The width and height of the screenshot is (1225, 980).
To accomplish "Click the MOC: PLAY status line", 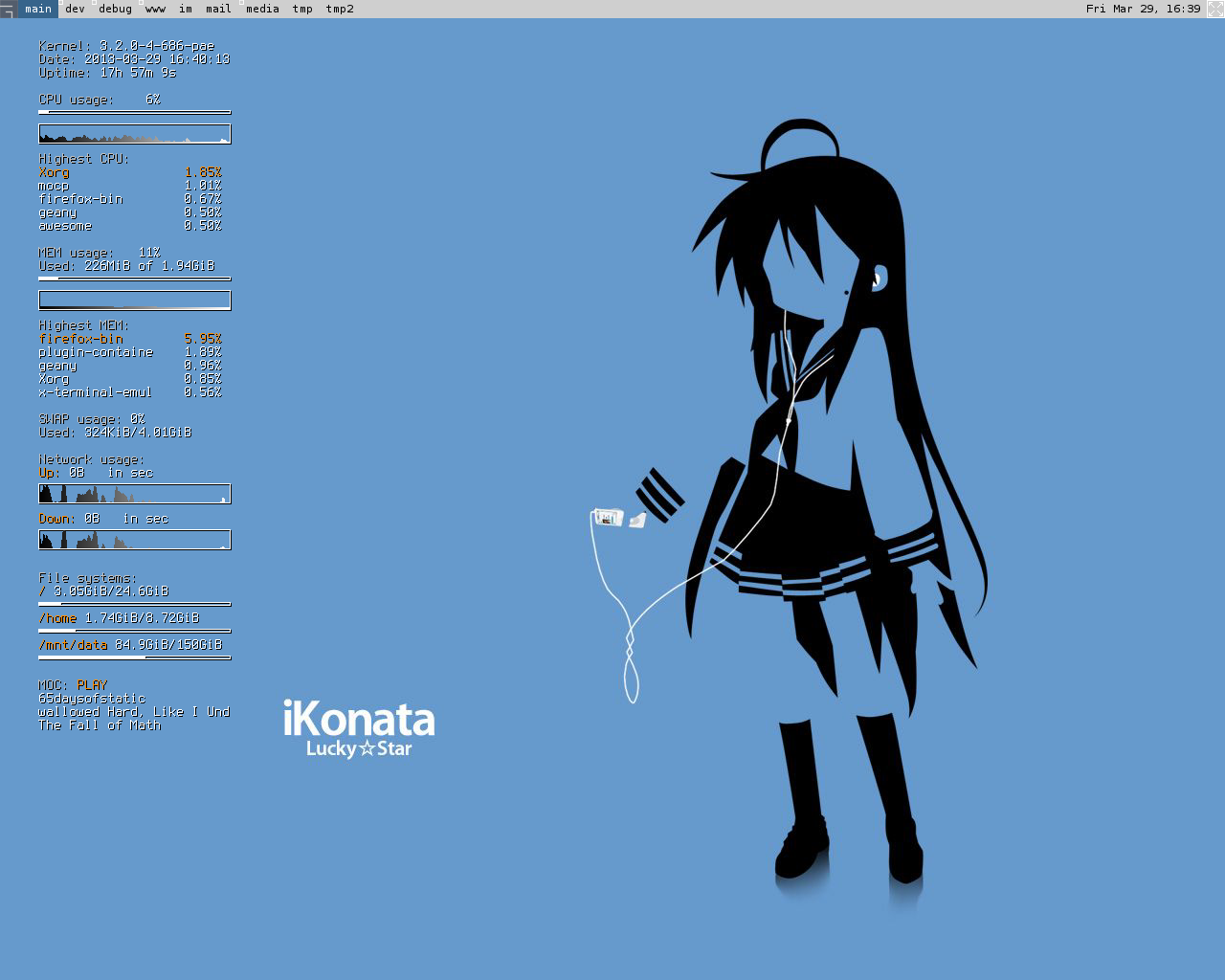I will point(73,685).
